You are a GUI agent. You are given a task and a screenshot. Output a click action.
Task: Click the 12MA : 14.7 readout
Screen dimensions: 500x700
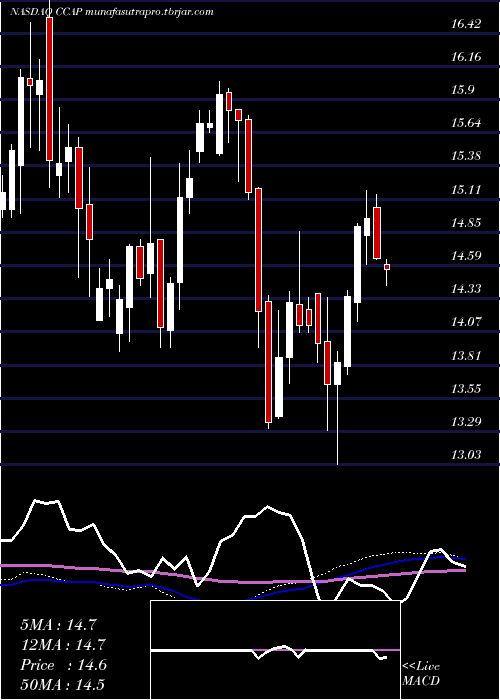(63, 645)
